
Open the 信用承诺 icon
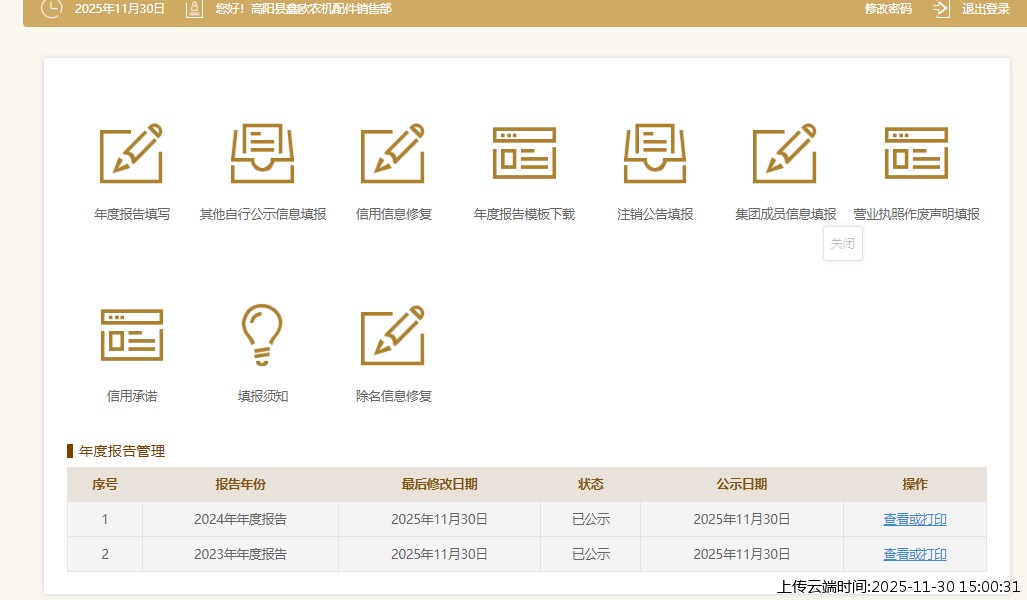point(131,335)
